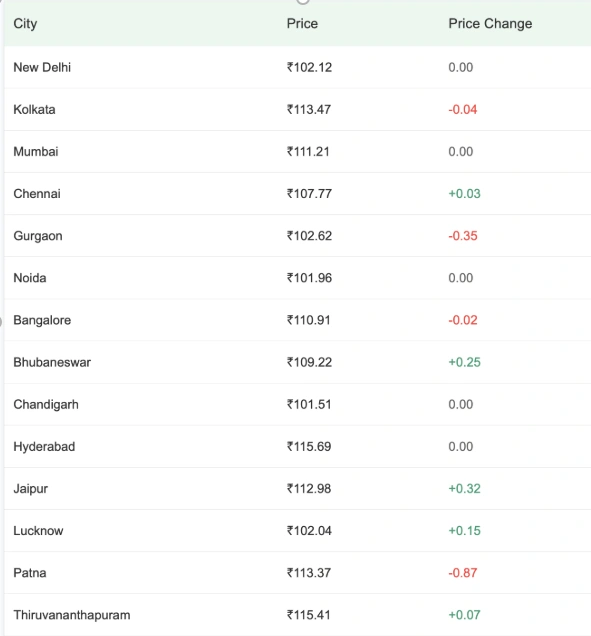Image resolution: width=591 pixels, height=636 pixels.
Task: Click the price ₹115.41
Action: (x=309, y=615)
